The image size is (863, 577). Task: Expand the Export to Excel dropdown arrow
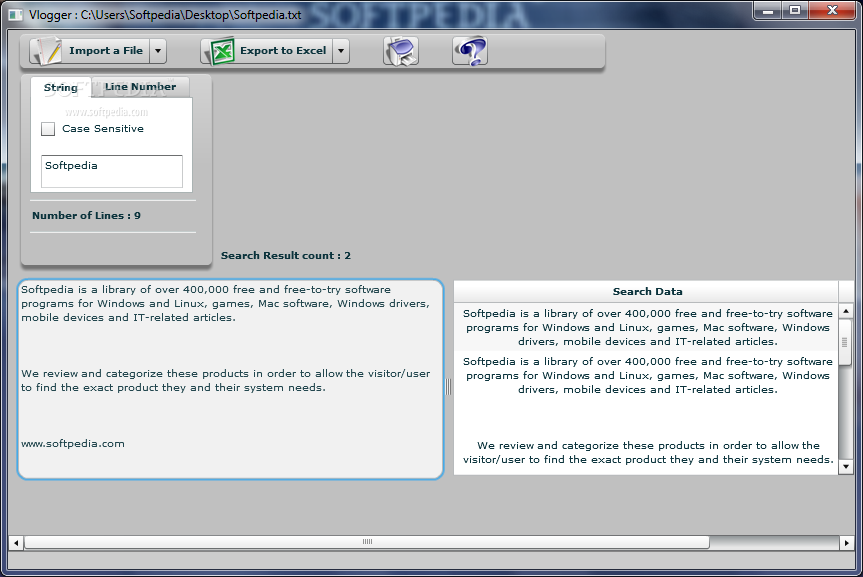tap(341, 51)
